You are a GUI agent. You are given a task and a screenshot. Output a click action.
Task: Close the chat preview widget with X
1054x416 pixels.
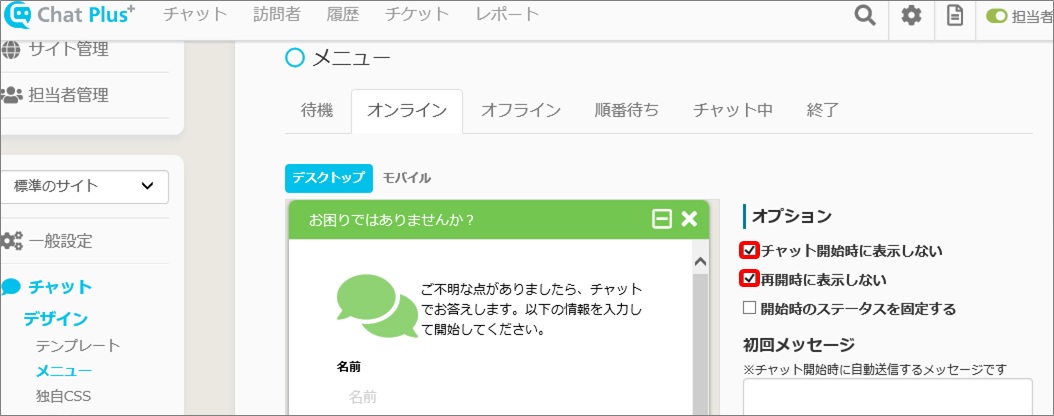click(x=689, y=219)
